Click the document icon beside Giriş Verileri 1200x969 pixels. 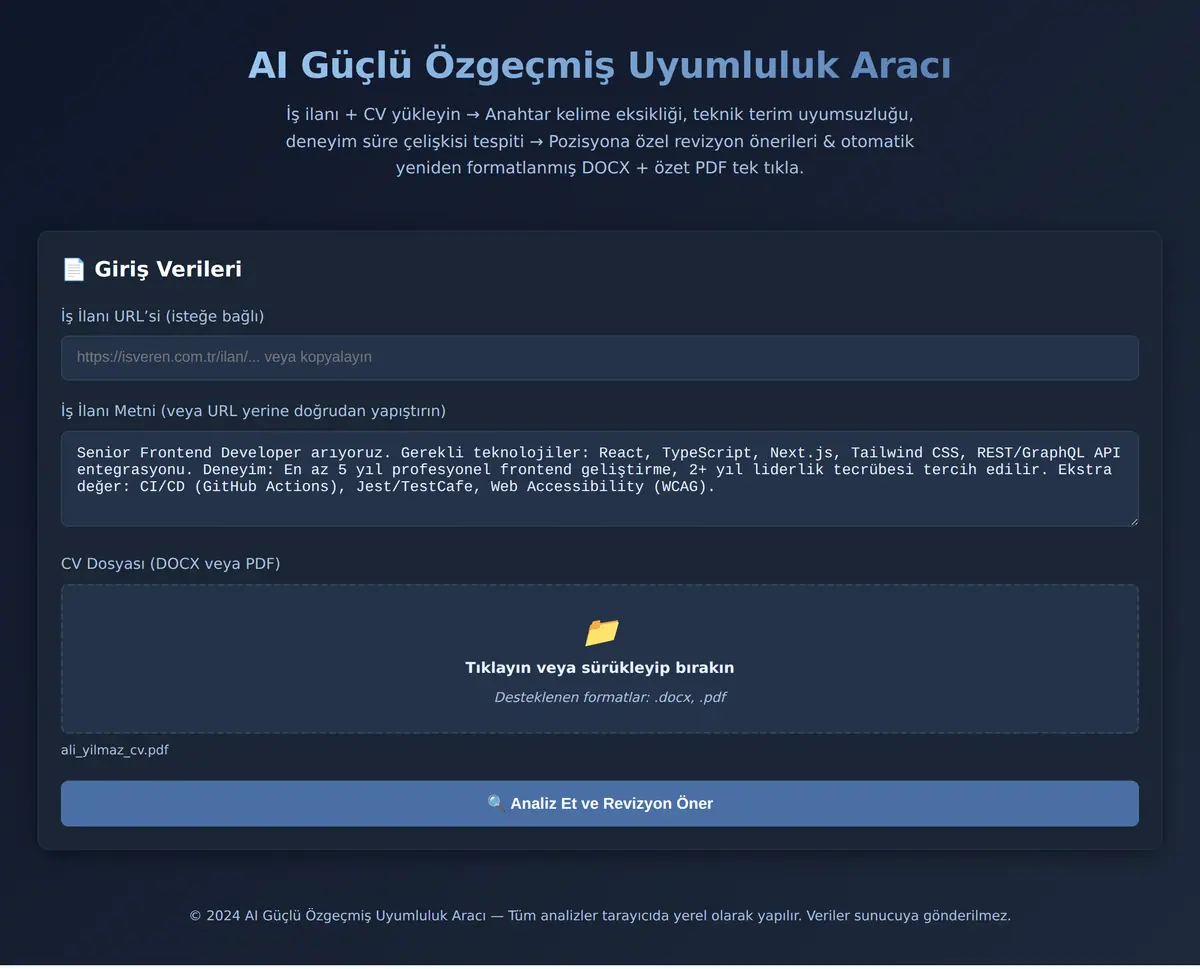click(x=73, y=269)
